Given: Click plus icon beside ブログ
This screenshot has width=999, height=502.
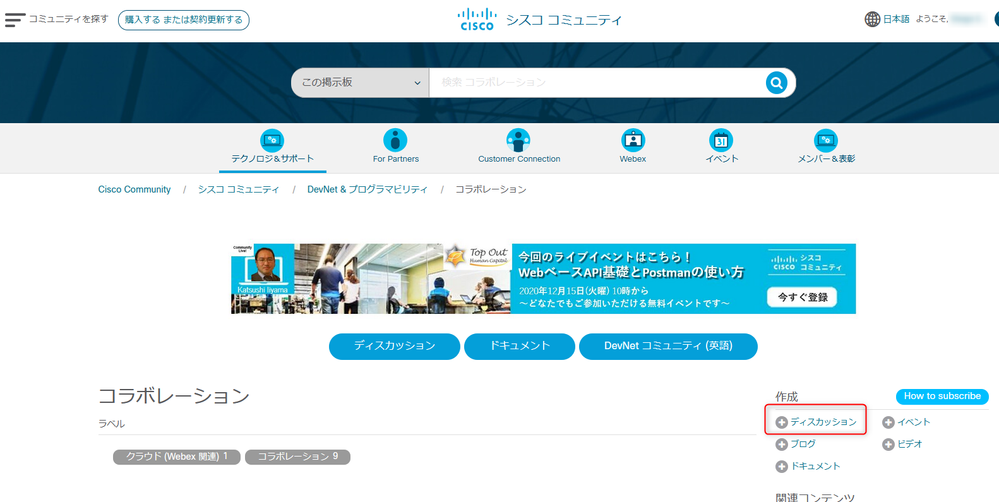Looking at the screenshot, I should tap(782, 445).
